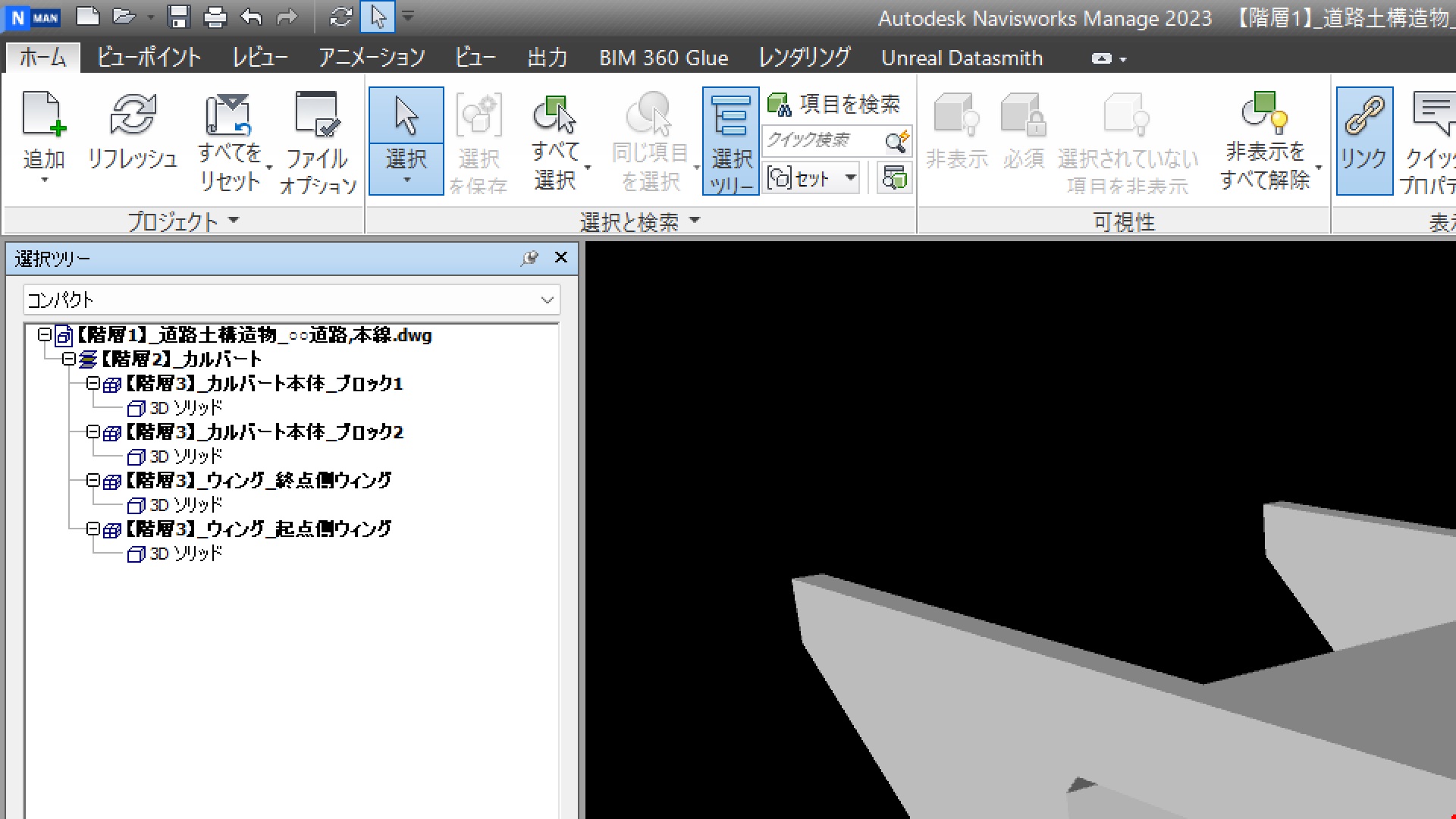Viewport: 1456px width, 819px height.
Task: Undo with the left arrow icon
Action: tap(251, 17)
